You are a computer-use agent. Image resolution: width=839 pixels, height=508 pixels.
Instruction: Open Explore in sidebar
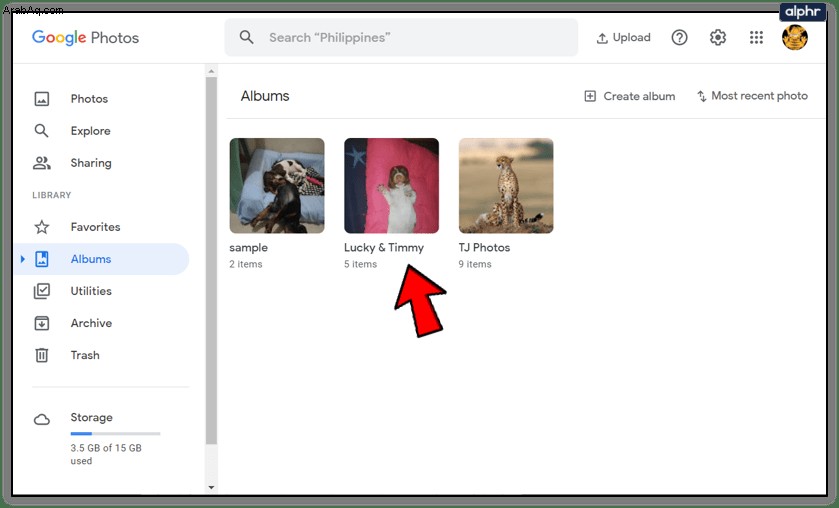(90, 131)
